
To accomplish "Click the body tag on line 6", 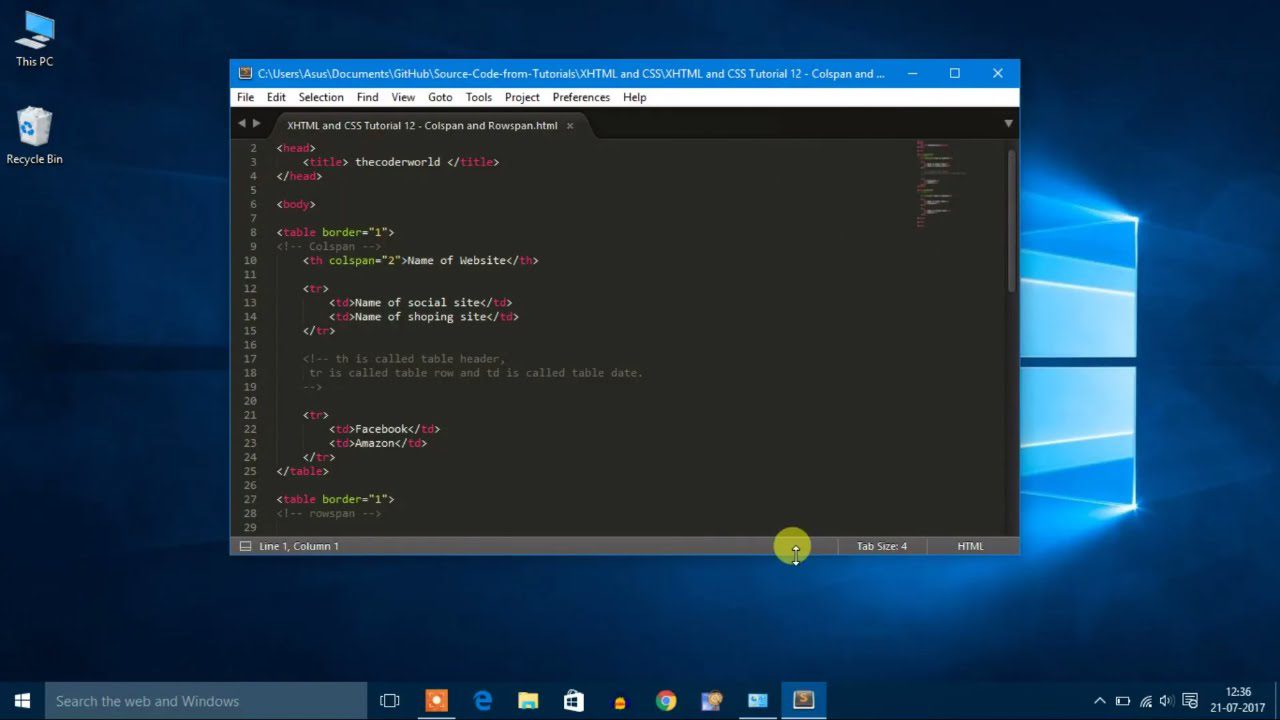I will click(296, 204).
